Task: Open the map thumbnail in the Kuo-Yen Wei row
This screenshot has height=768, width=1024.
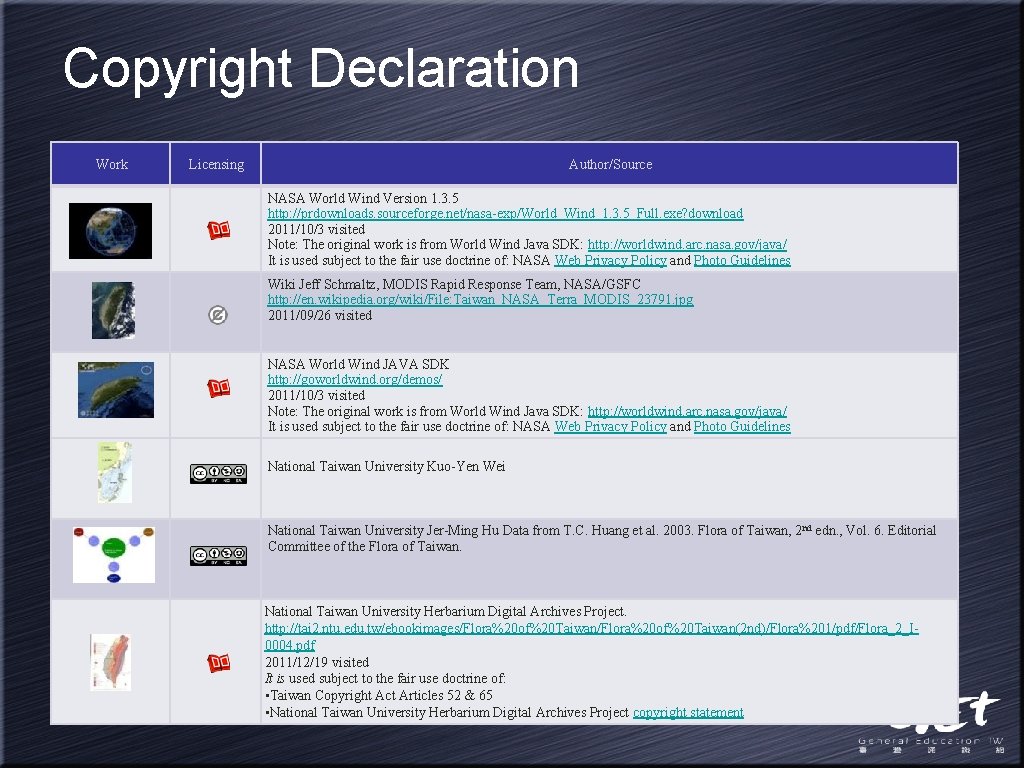Action: (x=114, y=472)
